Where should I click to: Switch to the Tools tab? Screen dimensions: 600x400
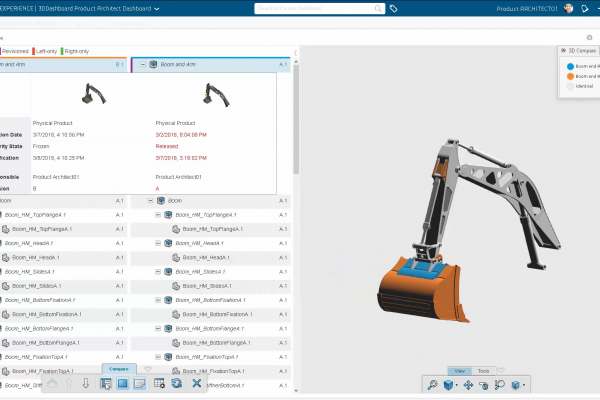(x=483, y=371)
